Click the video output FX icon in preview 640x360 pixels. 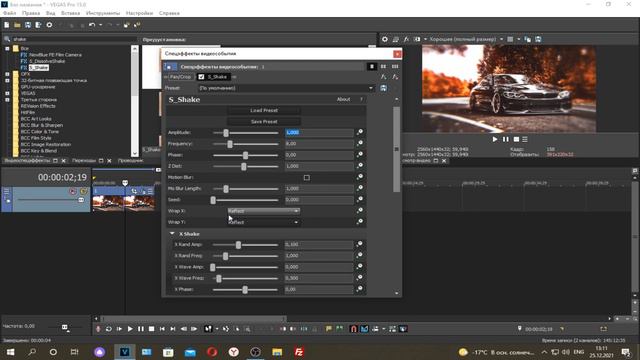(406, 39)
